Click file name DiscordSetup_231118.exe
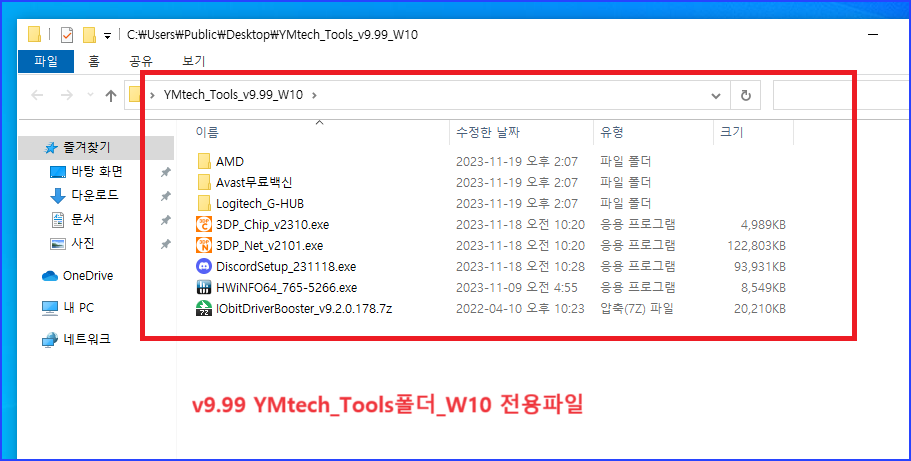 coord(286,266)
